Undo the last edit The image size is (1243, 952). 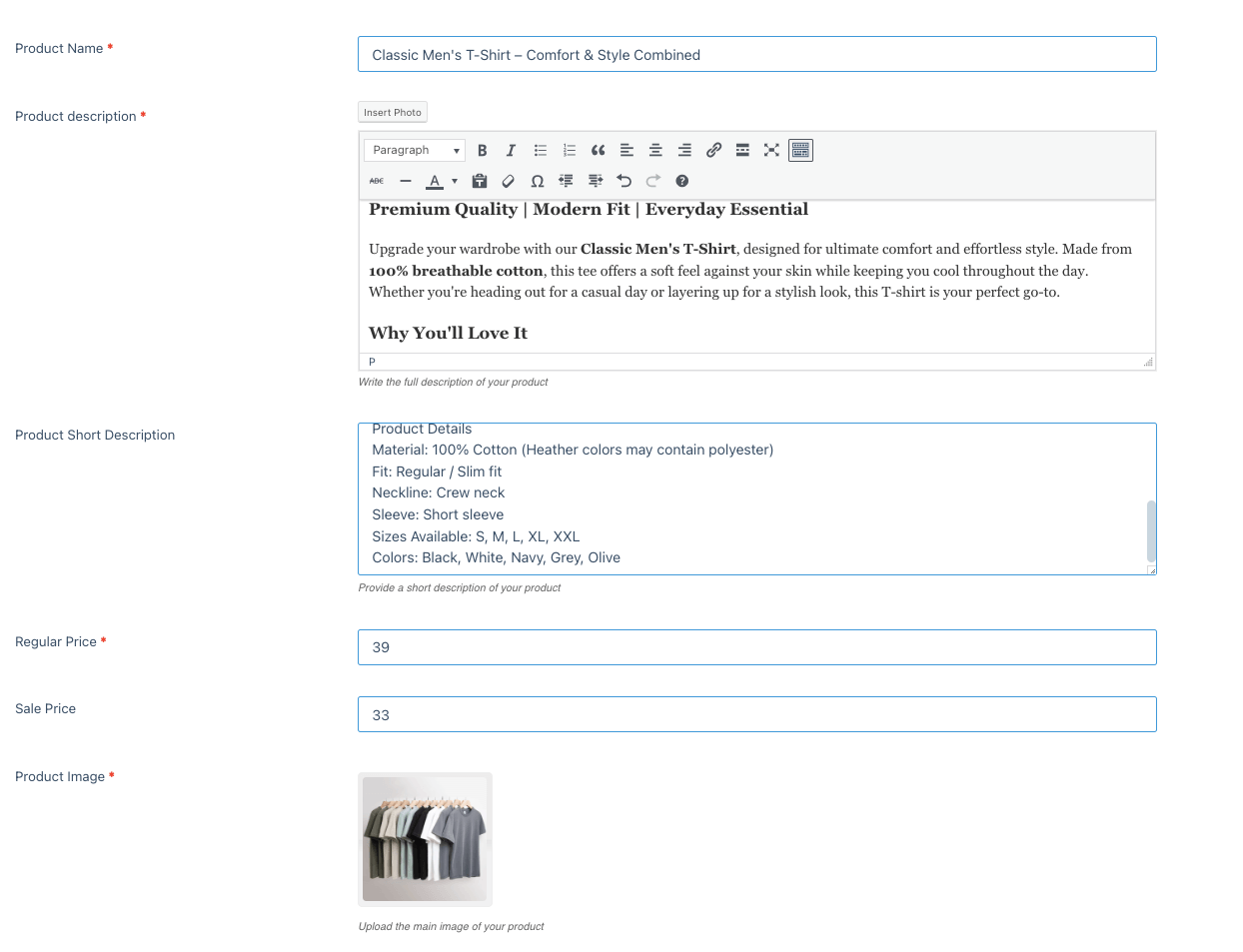click(x=624, y=181)
